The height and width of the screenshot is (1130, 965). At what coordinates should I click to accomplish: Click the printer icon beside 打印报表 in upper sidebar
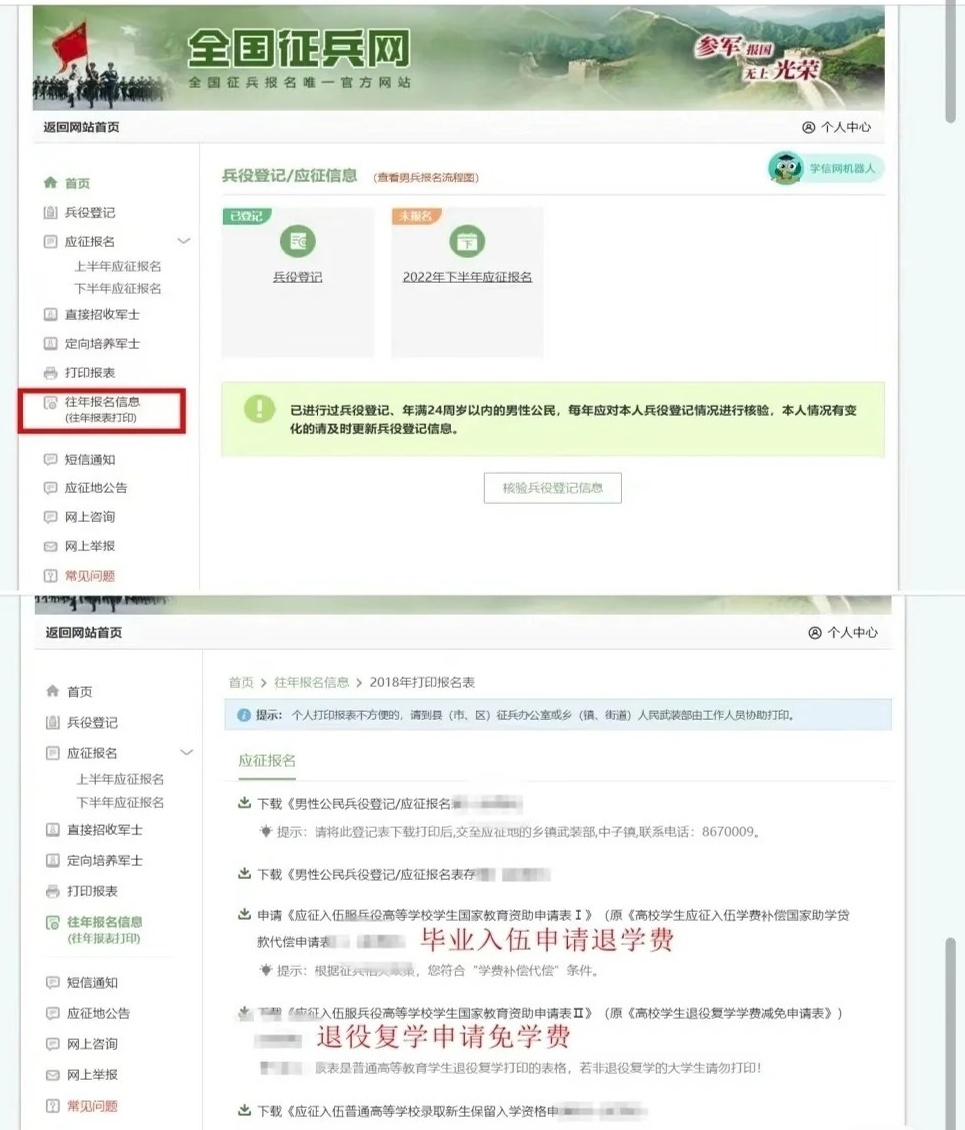coord(50,373)
